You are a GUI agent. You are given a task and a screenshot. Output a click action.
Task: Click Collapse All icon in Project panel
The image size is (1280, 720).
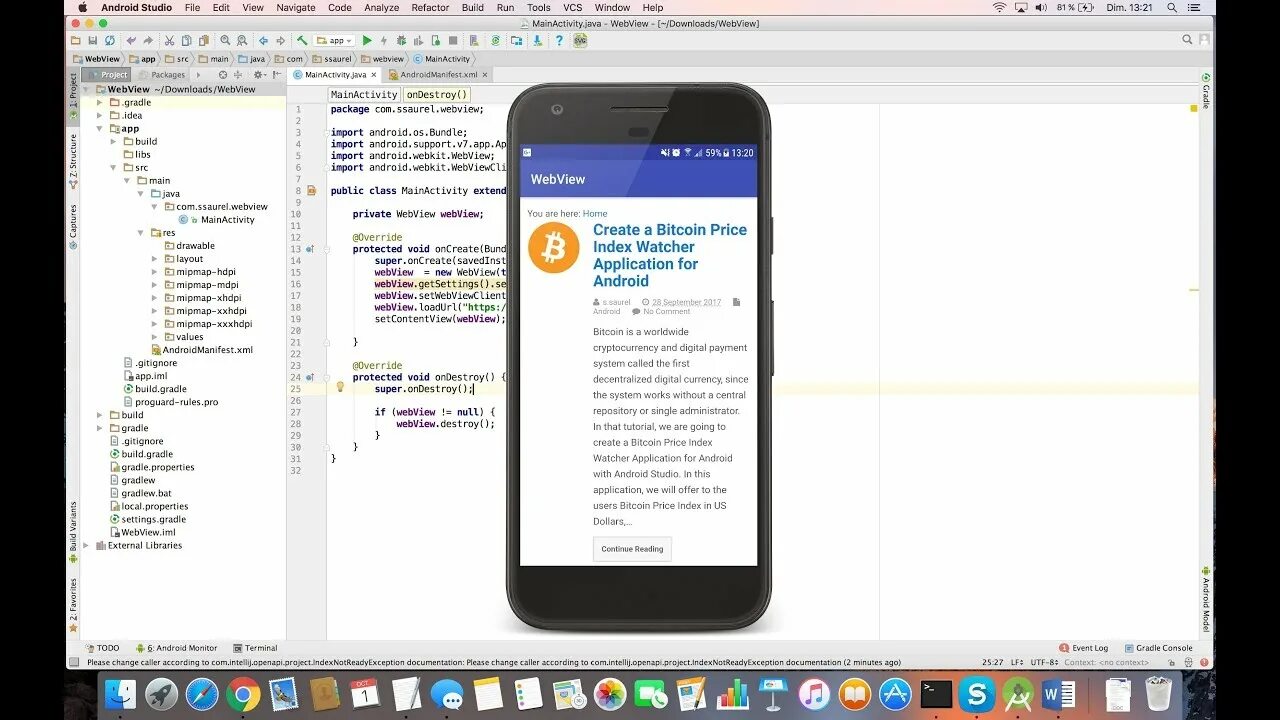[x=238, y=74]
